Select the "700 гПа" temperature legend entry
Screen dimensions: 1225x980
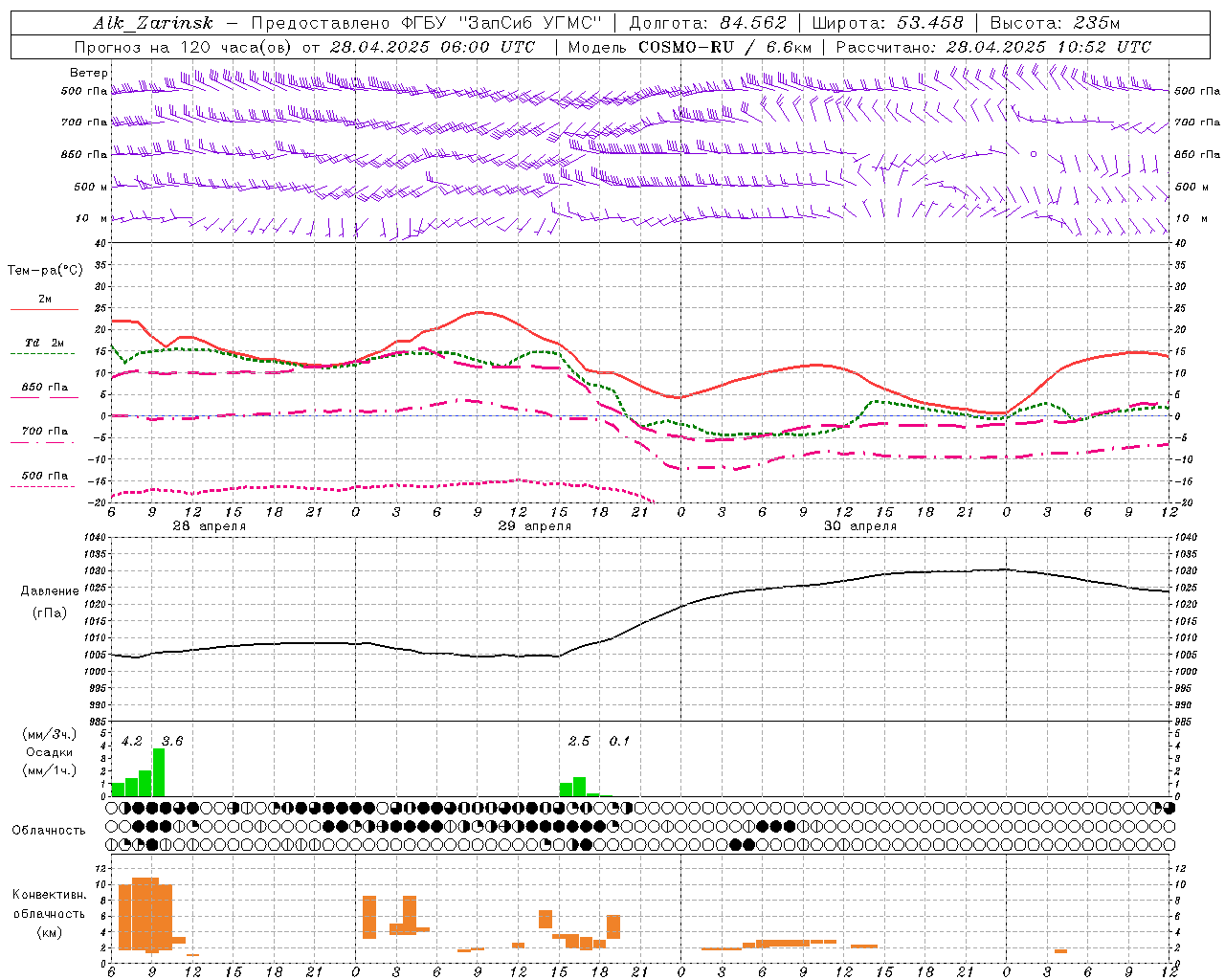click(44, 432)
